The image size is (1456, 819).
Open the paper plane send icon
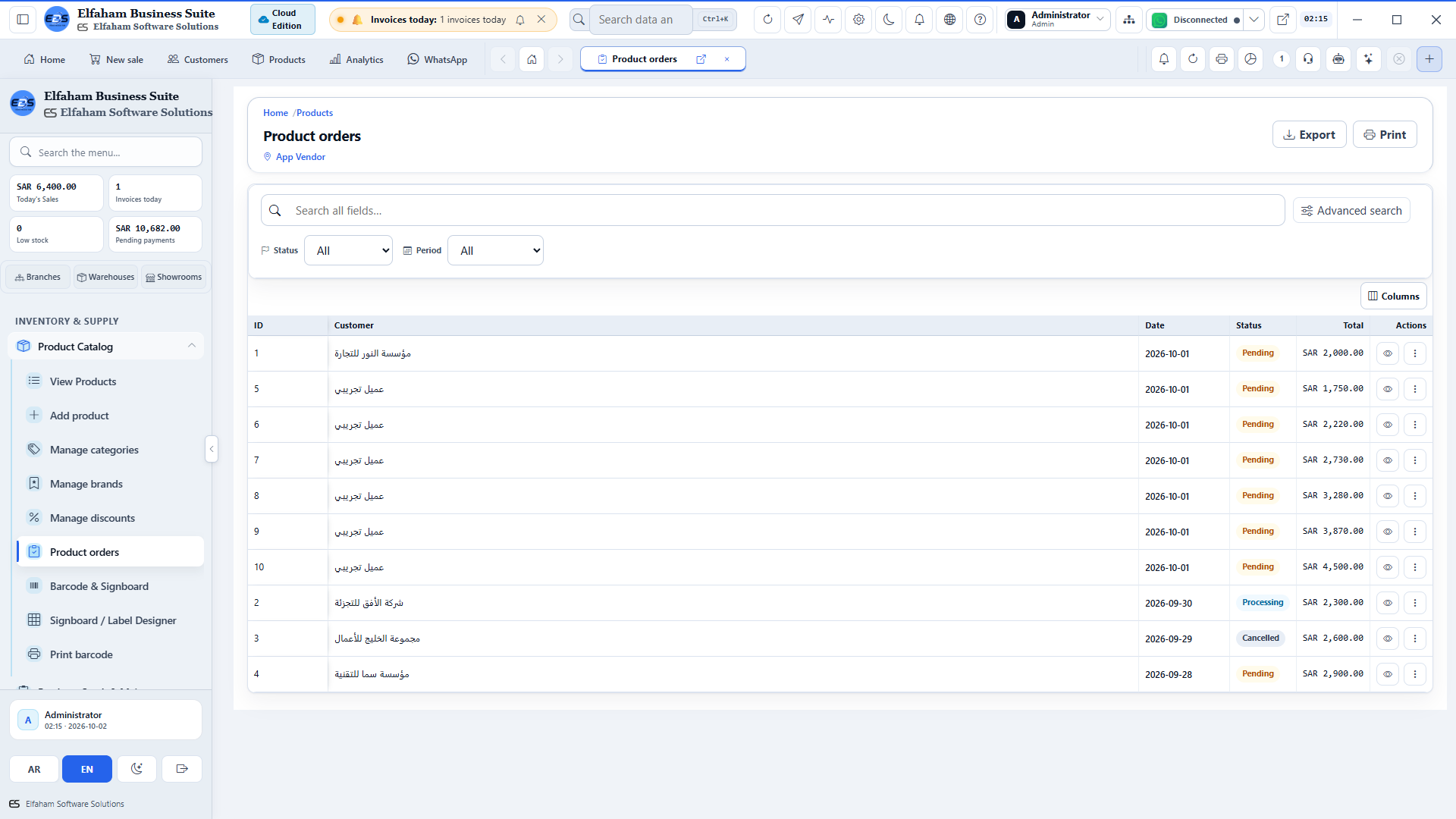click(x=798, y=20)
